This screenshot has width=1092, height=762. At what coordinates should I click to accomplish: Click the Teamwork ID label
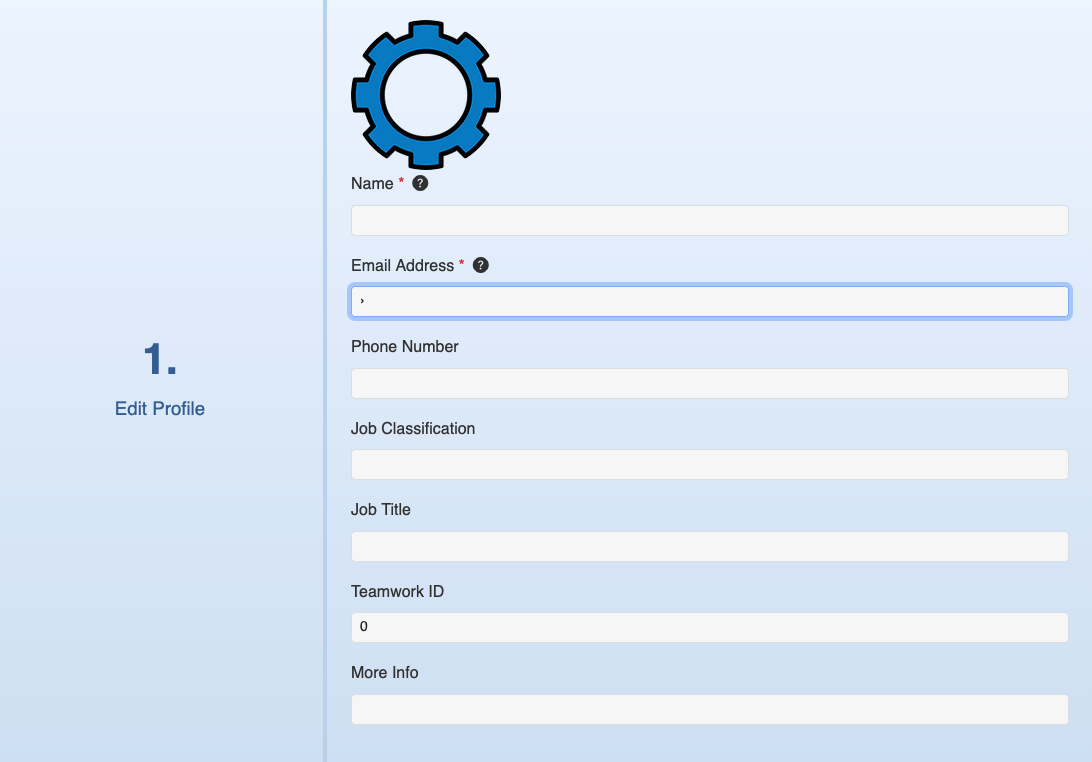[397, 592]
